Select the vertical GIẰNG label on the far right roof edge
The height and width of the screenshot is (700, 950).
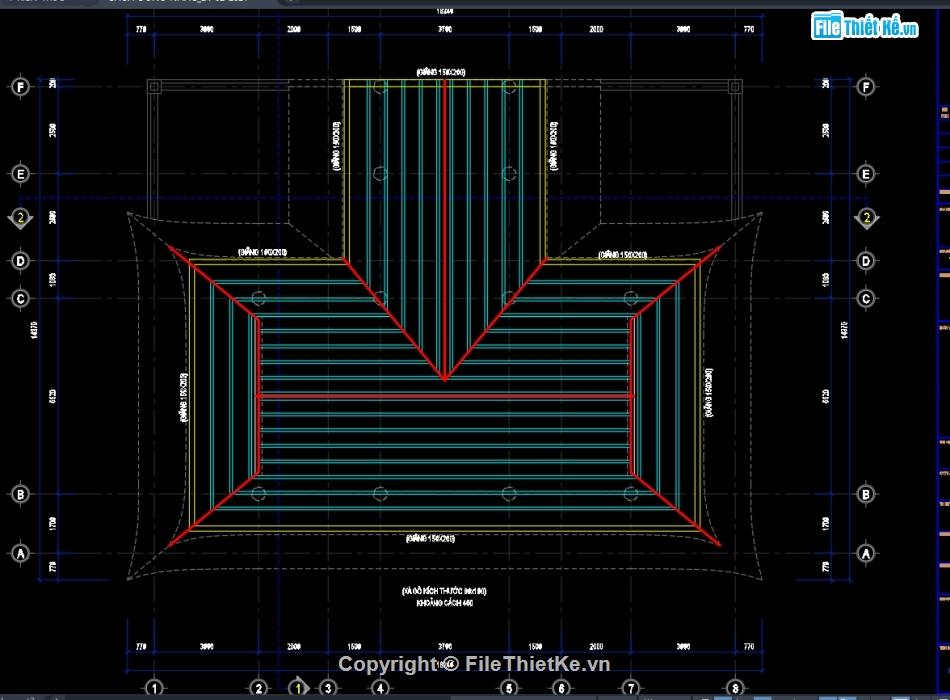[x=709, y=393]
